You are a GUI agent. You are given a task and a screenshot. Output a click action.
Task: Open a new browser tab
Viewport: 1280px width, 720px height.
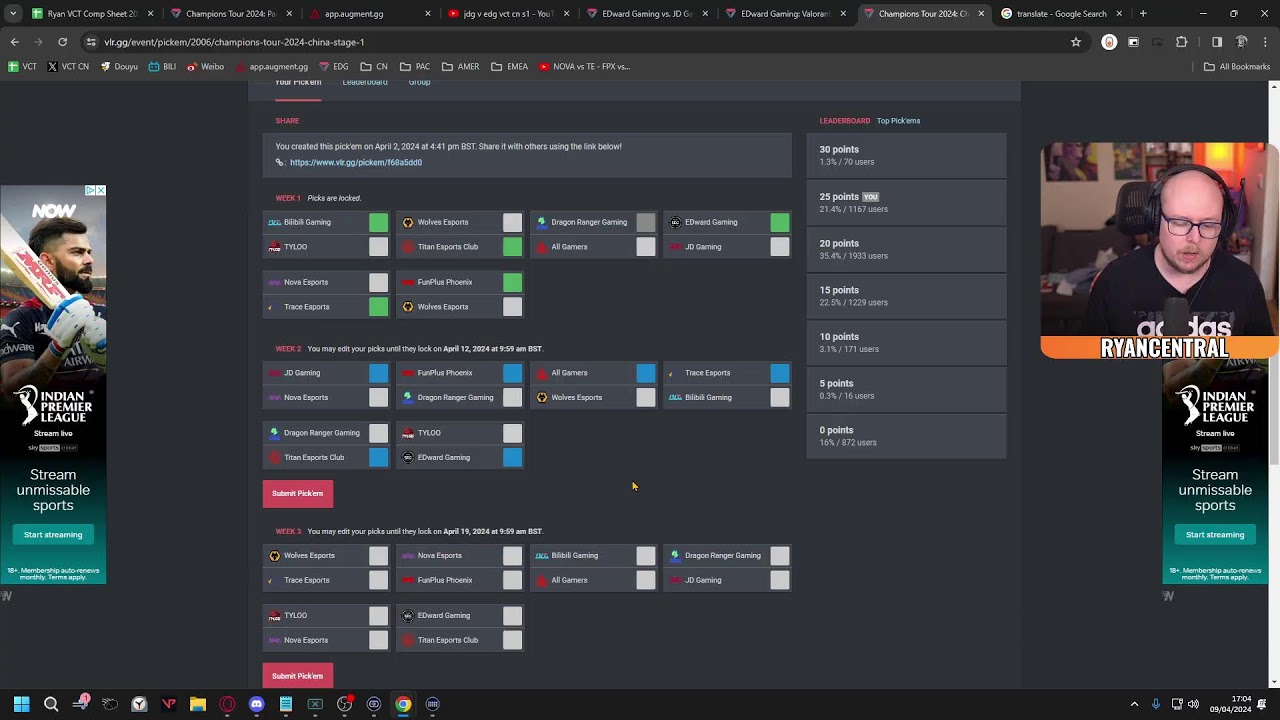click(x=1143, y=14)
